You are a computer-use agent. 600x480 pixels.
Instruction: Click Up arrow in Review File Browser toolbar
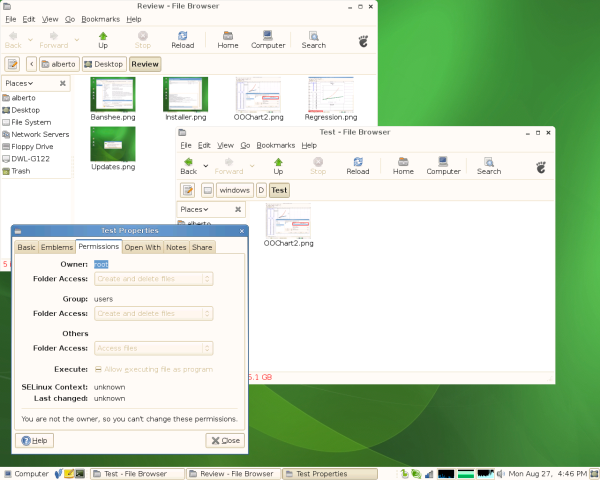103,40
